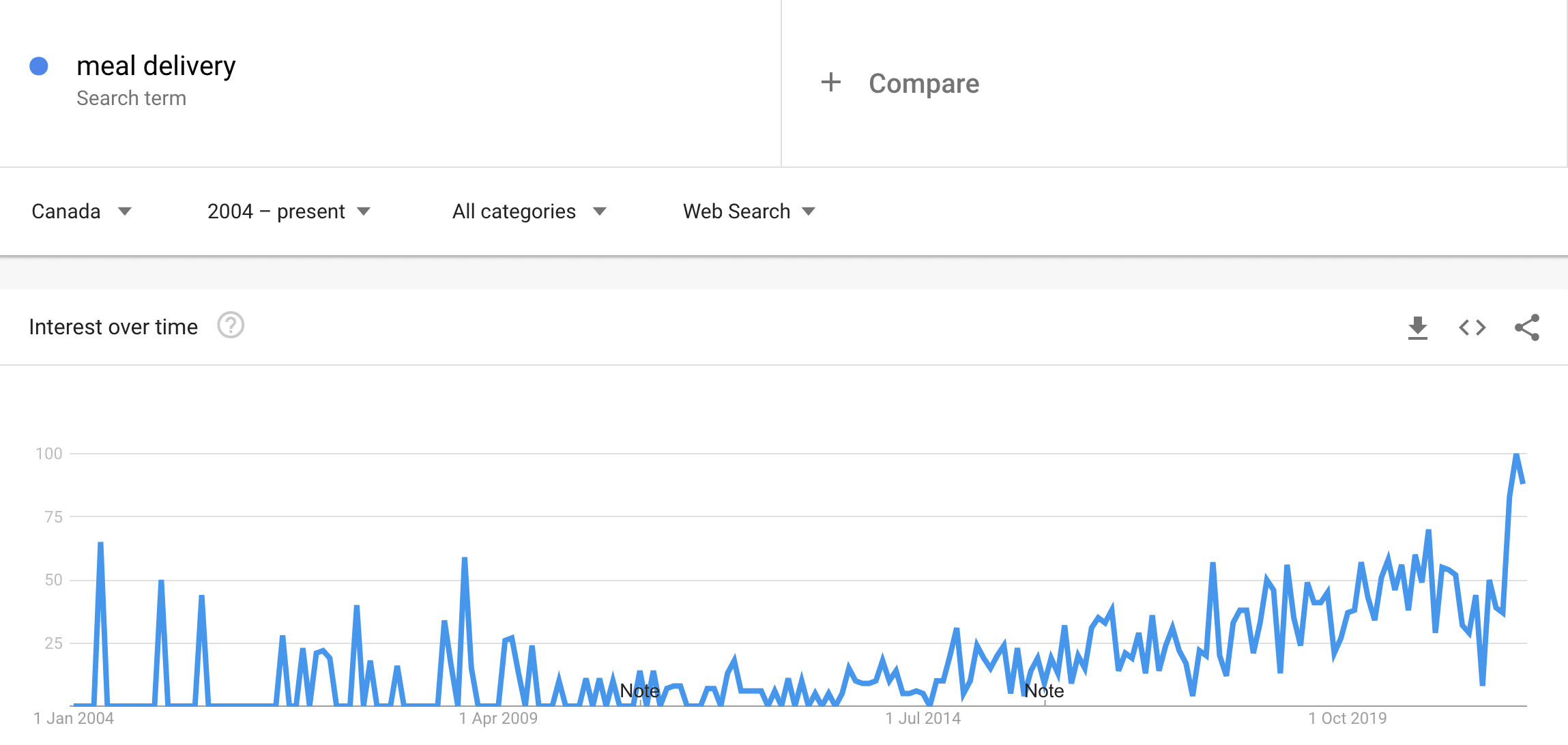Viewport: 1568px width, 745px height.
Task: Click the embed code icon
Action: coord(1473,327)
